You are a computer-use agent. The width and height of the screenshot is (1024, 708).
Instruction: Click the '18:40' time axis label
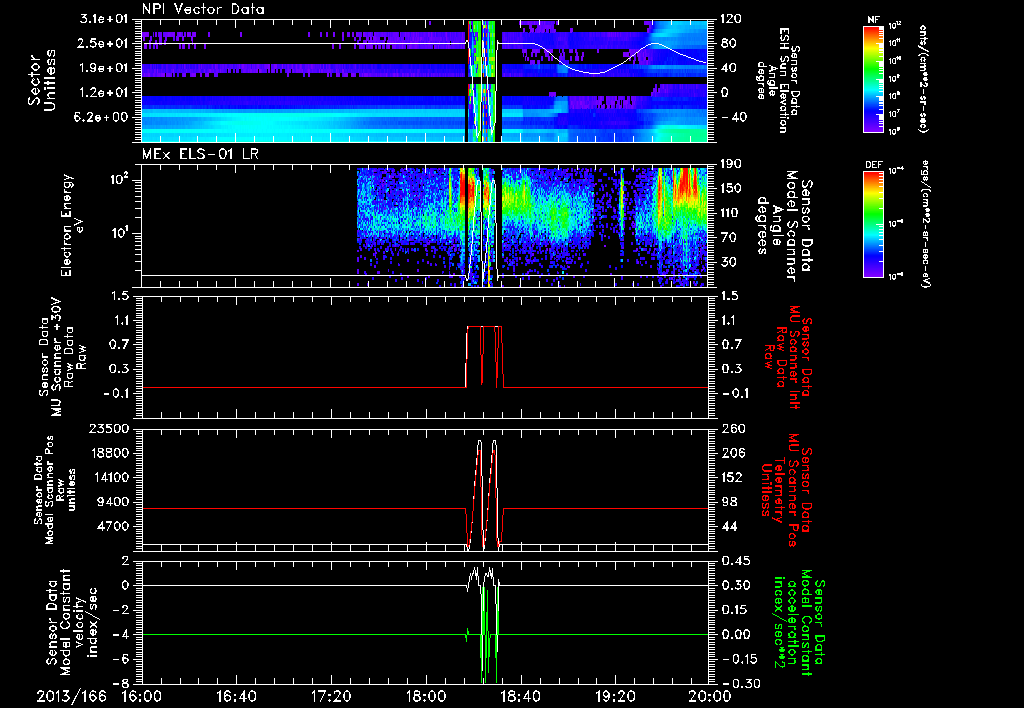tap(520, 696)
